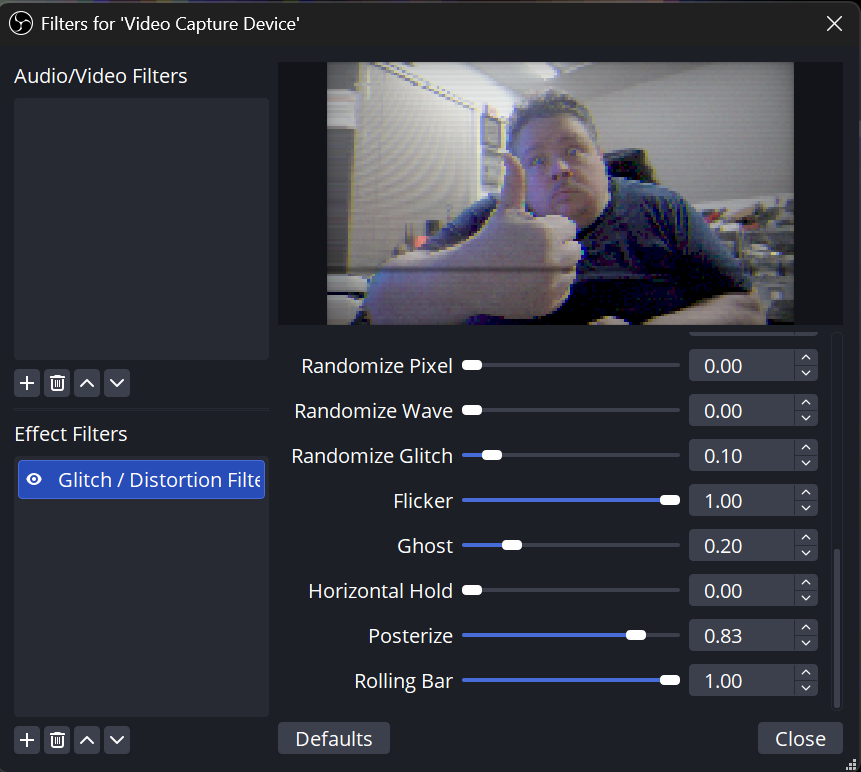The width and height of the screenshot is (861, 772).
Task: Adjust the Horizontal Hold slider
Action: point(571,590)
